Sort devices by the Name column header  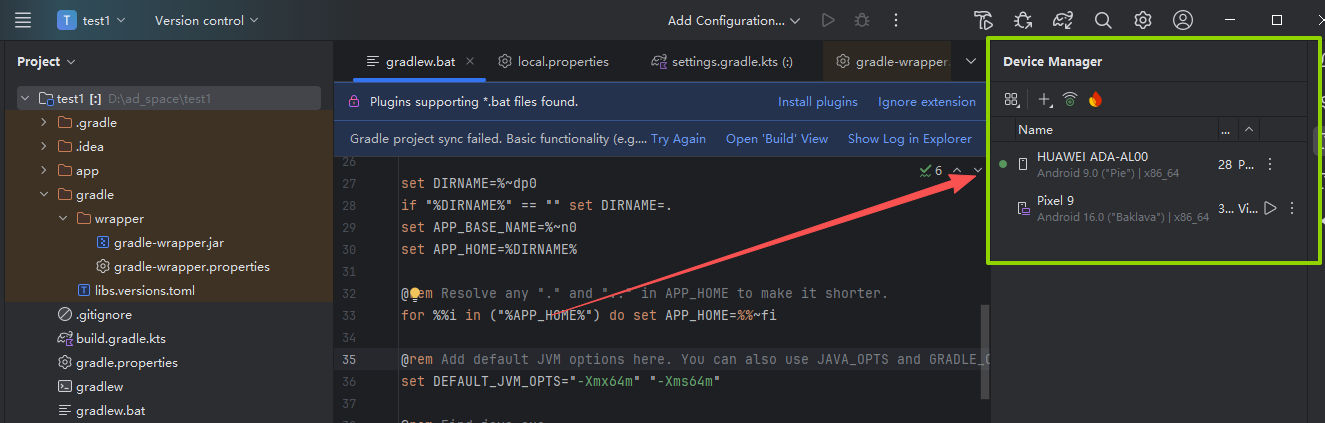coord(1035,130)
